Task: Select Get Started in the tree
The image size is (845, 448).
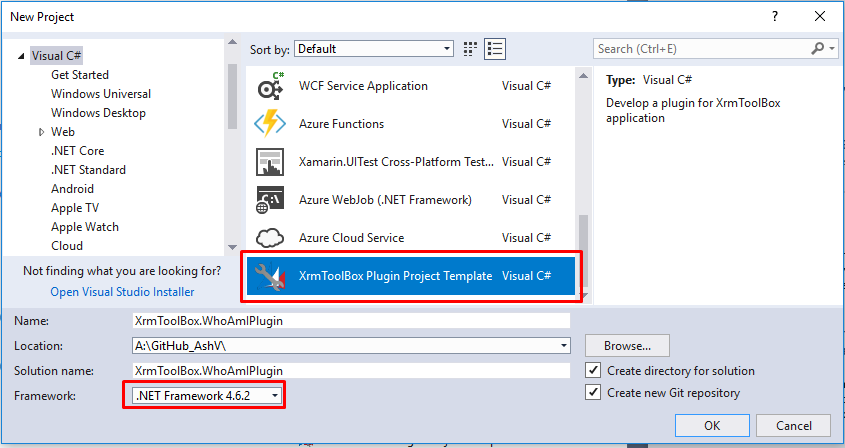Action: [x=80, y=75]
